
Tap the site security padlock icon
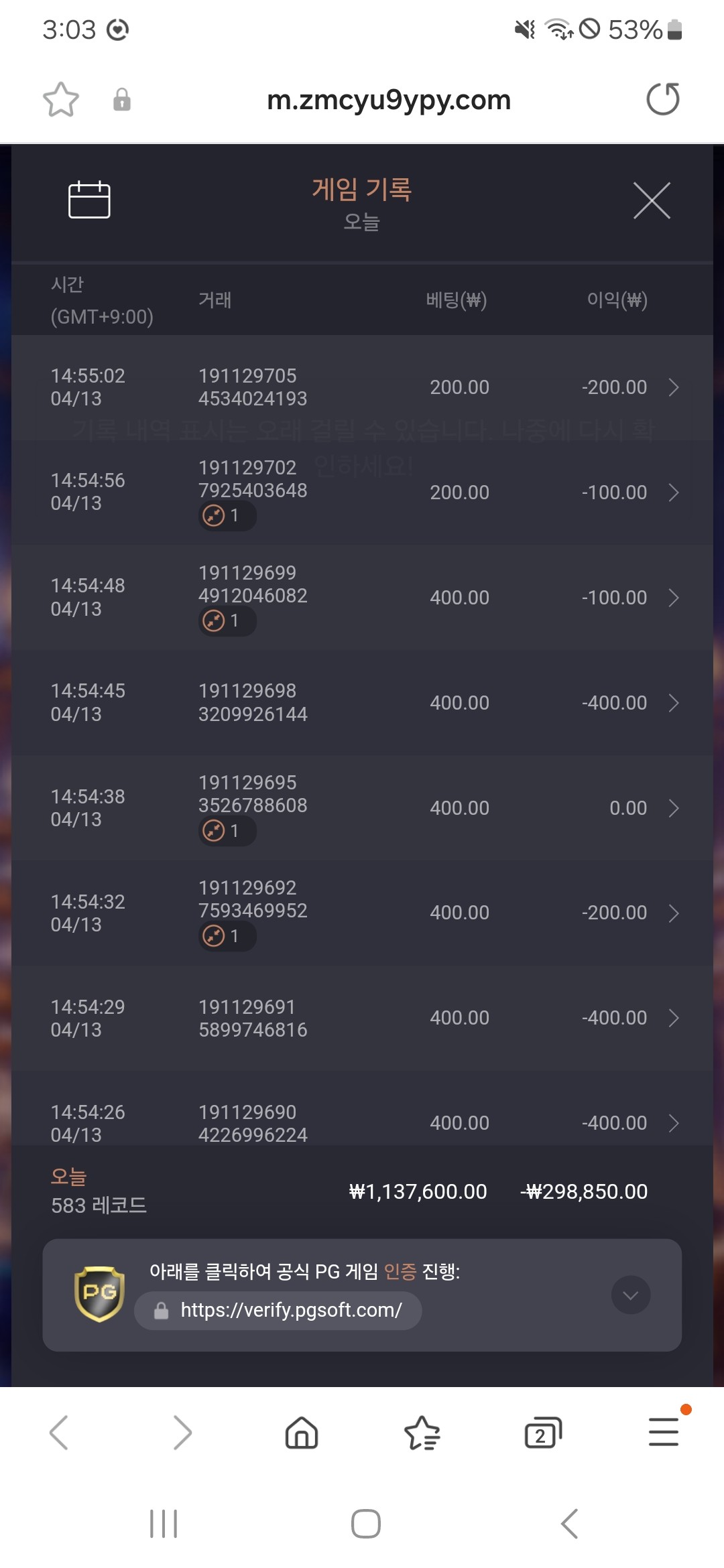coord(122,99)
